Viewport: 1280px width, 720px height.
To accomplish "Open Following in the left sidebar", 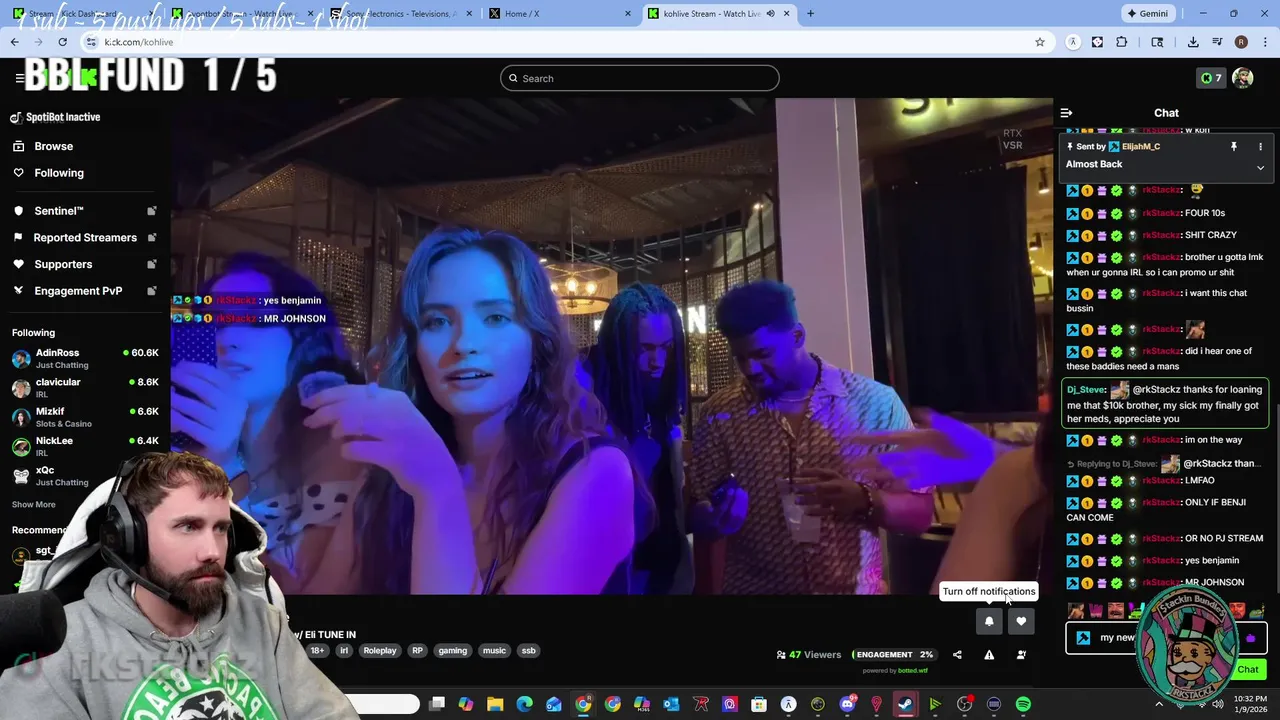I will click(x=59, y=173).
